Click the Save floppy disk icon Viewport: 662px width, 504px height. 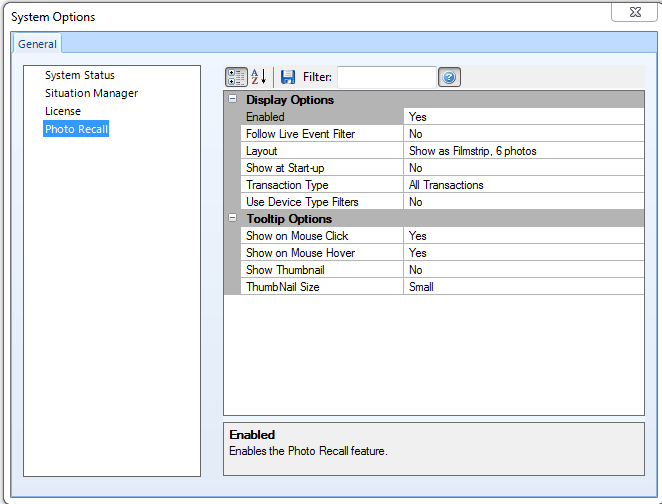(288, 77)
